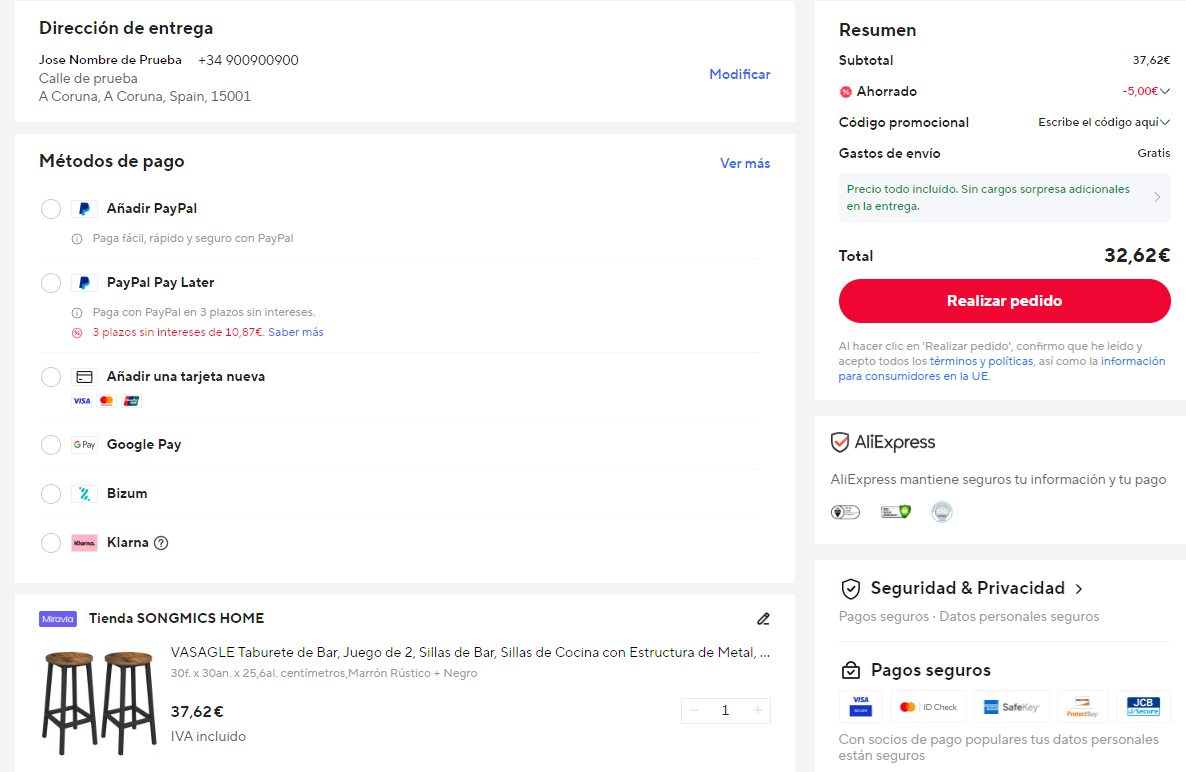Increase product quantity with plus button
The height and width of the screenshot is (772, 1186).
757,711
